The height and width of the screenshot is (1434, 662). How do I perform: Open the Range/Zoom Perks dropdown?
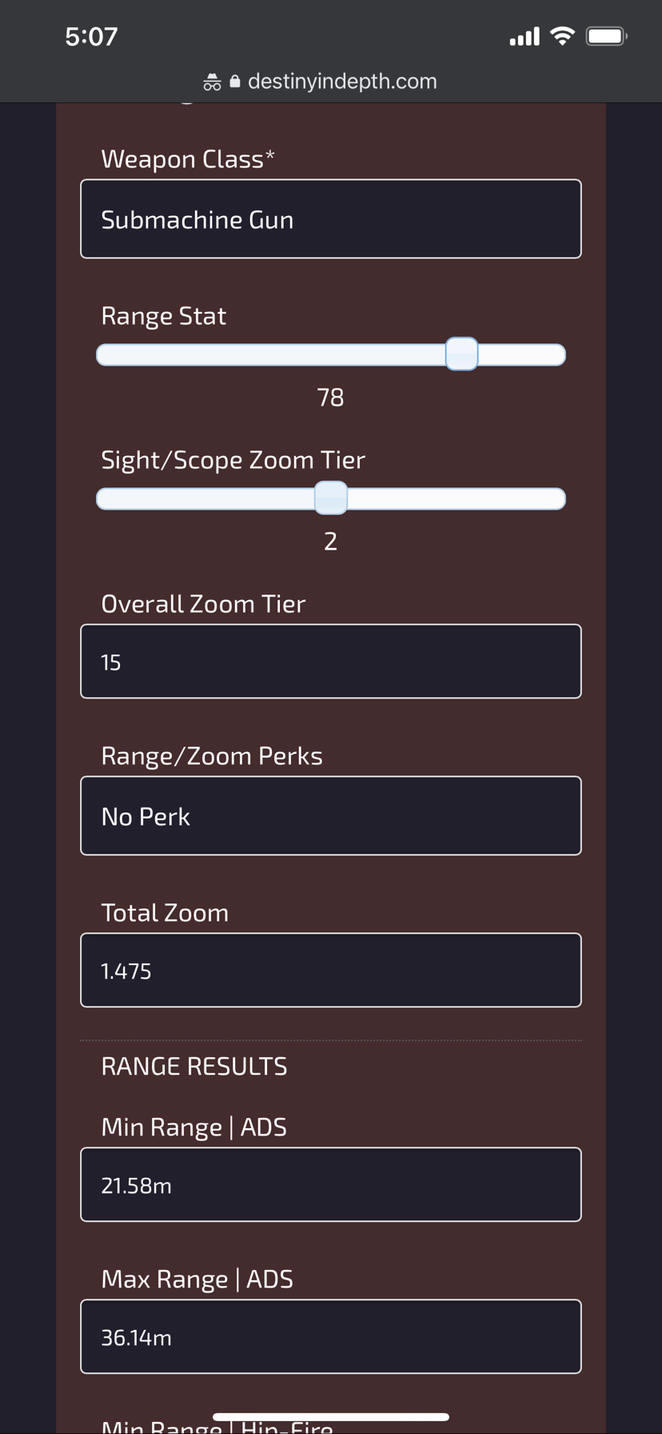[x=330, y=816]
